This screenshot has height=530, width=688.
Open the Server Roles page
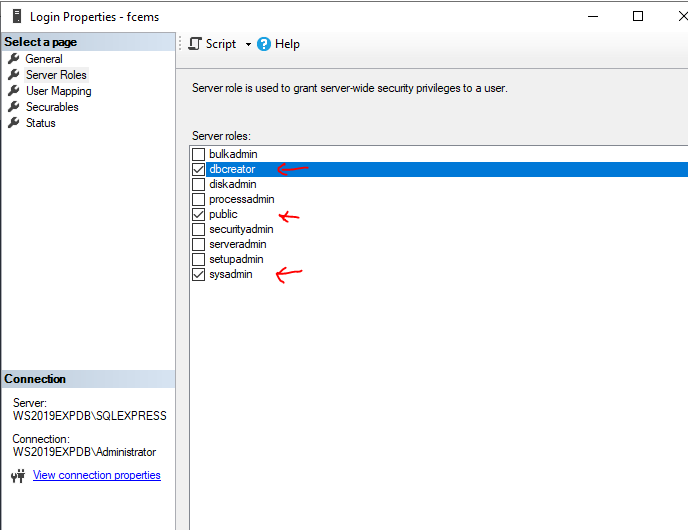click(x=56, y=75)
